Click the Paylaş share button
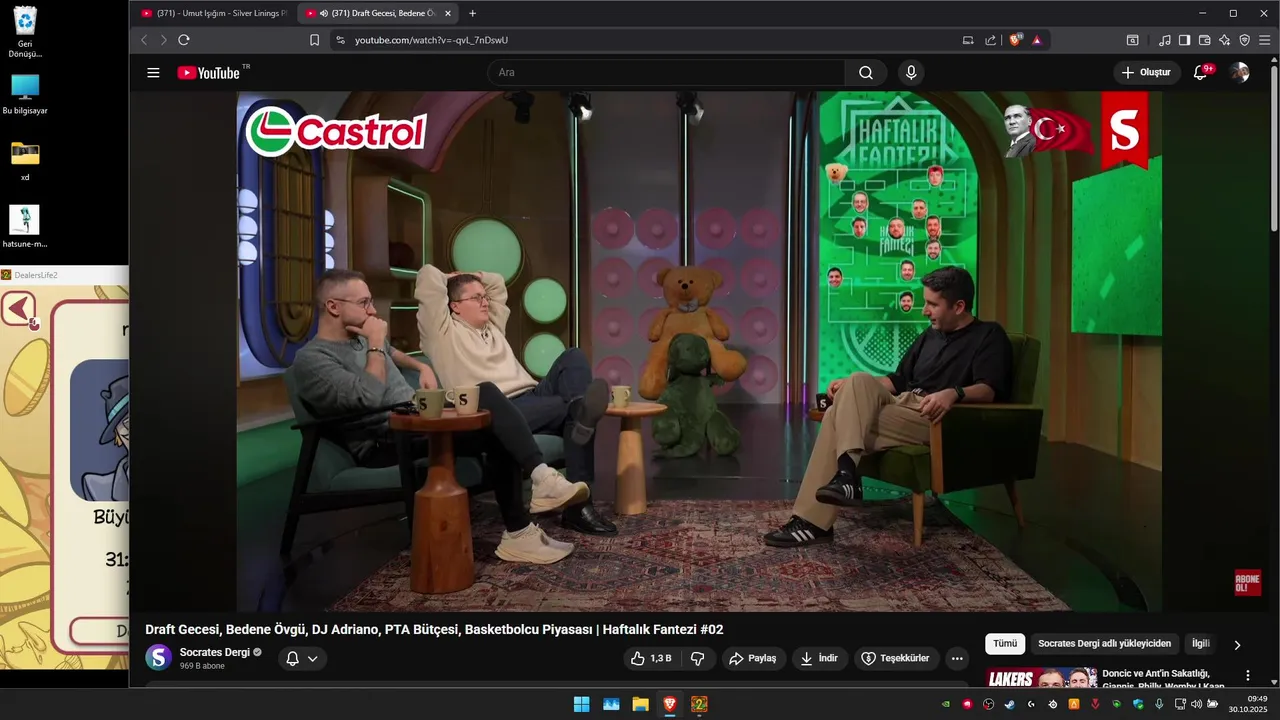 pos(752,658)
